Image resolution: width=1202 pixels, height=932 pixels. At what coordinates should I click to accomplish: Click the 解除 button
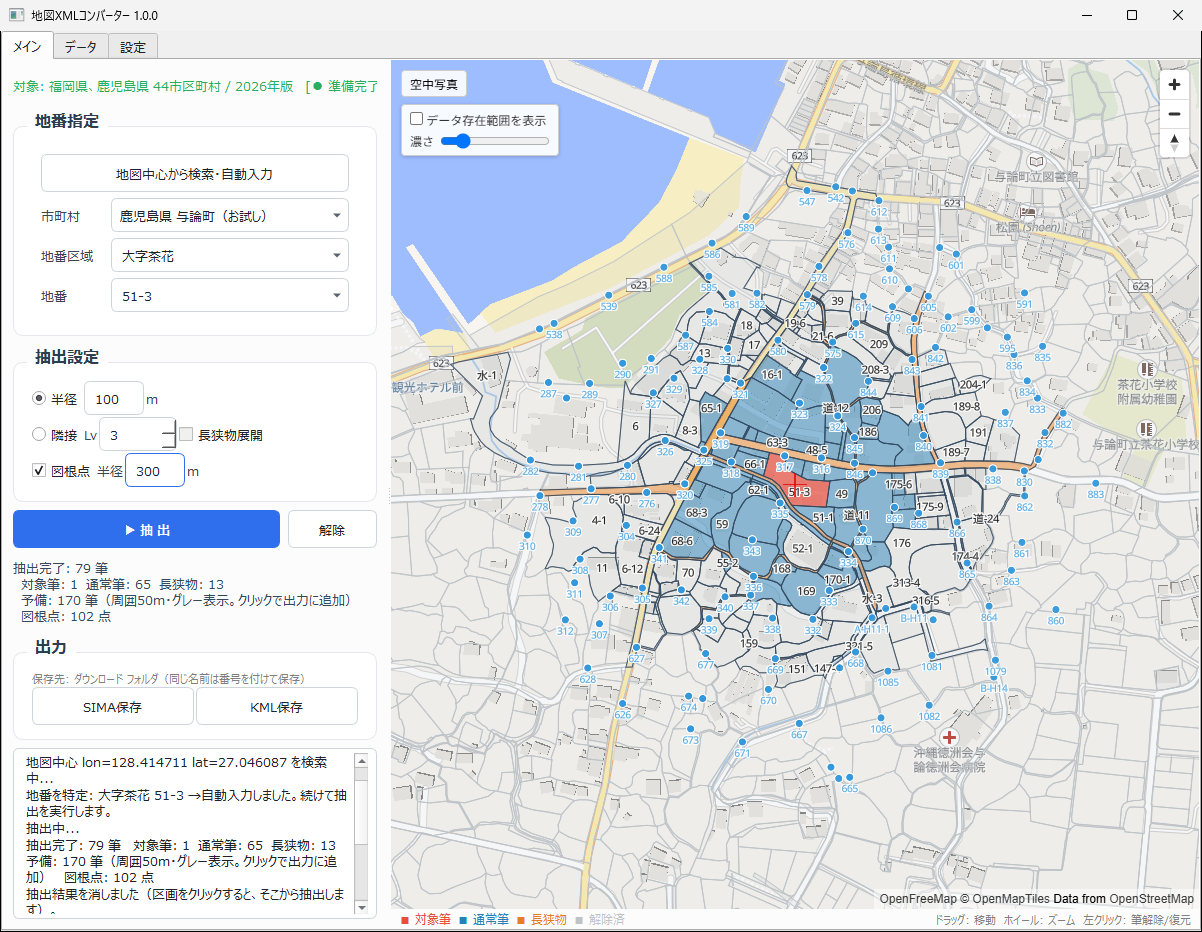point(332,530)
